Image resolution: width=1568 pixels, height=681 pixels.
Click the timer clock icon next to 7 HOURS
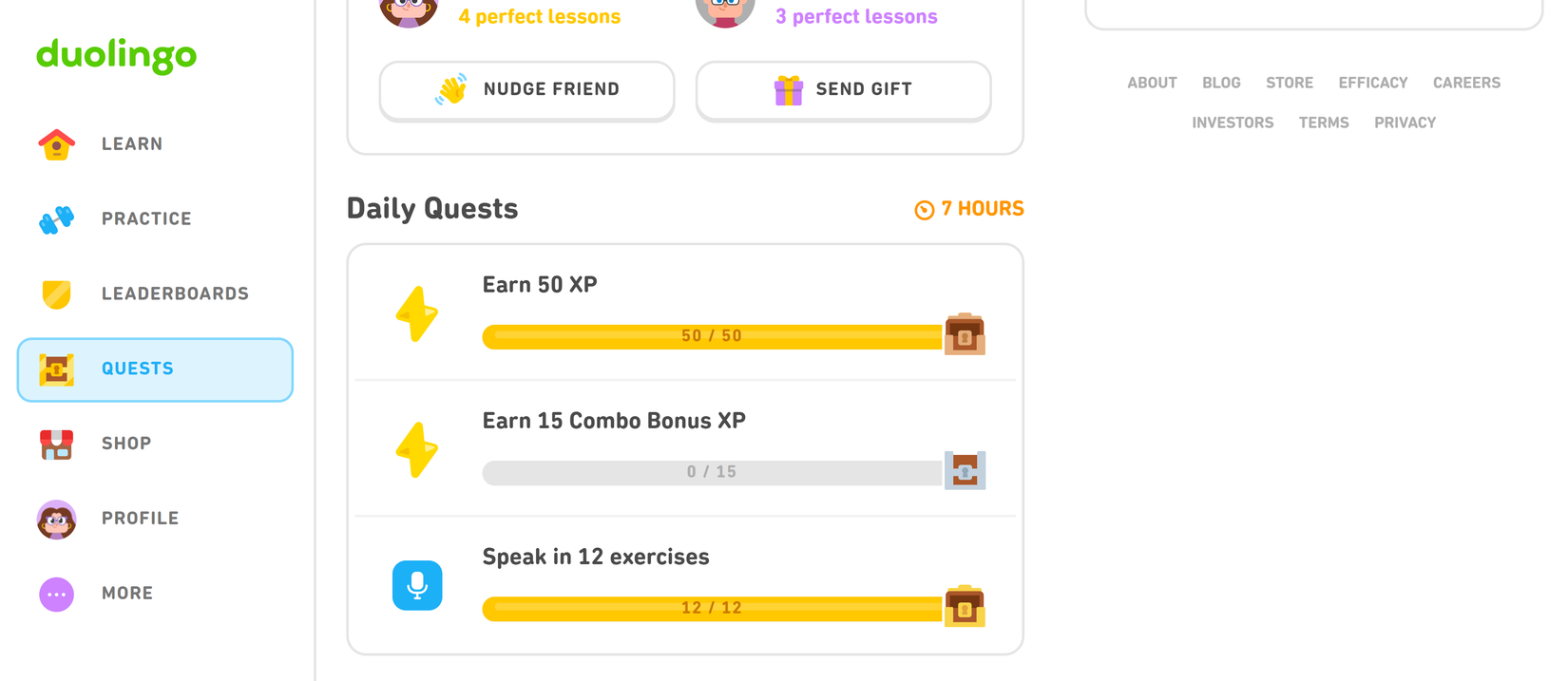(924, 209)
